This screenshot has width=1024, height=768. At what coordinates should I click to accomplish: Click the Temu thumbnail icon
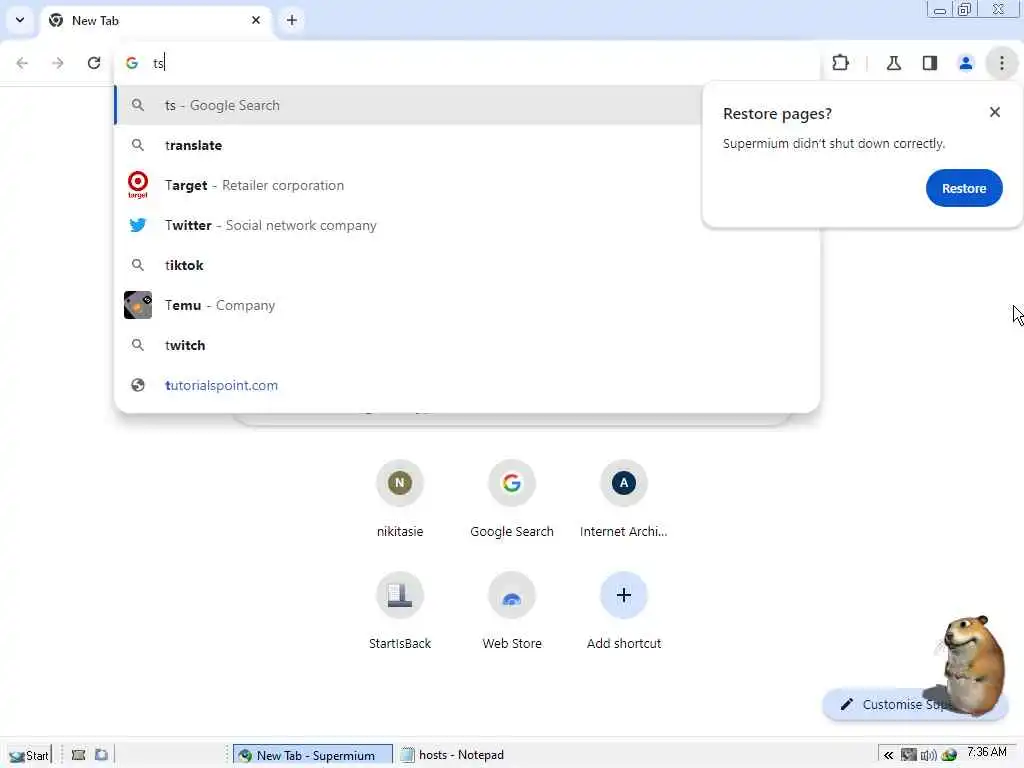138,305
